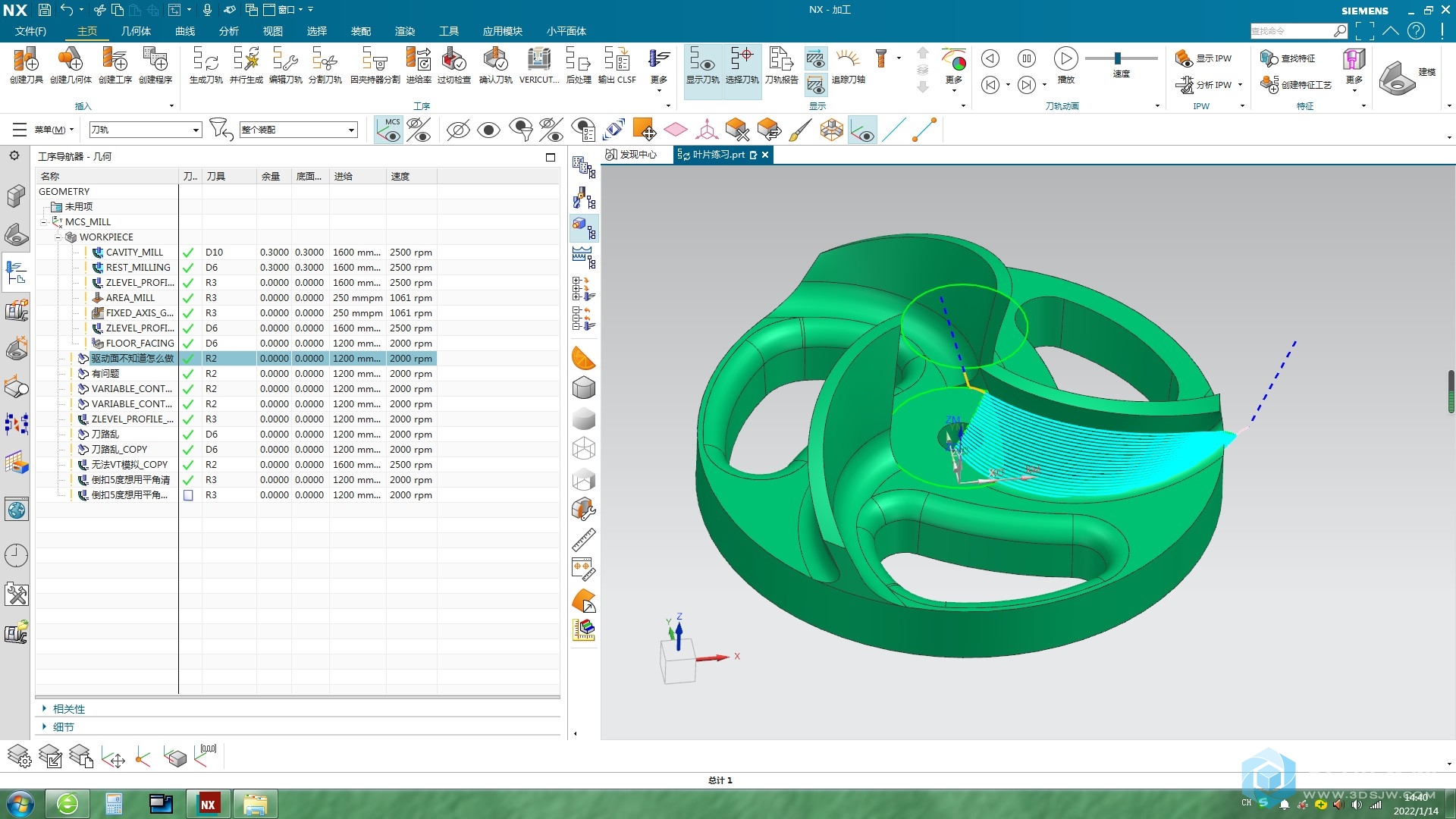Click the 查找特征 icon

pos(1288,58)
